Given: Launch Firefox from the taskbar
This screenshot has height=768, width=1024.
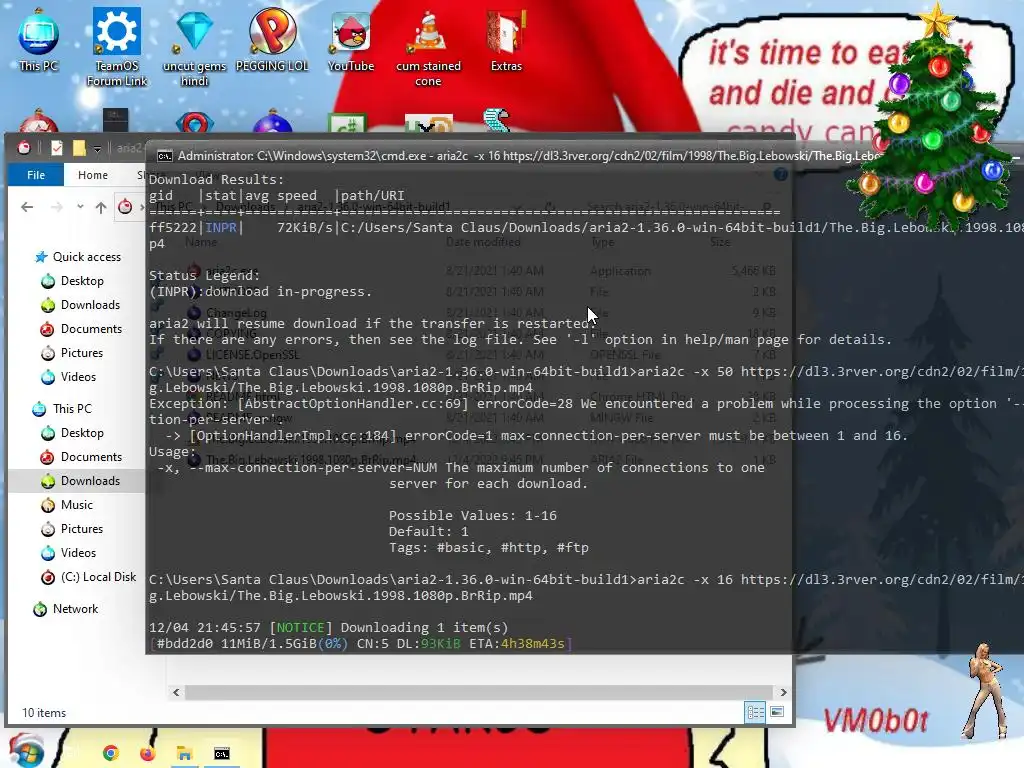Looking at the screenshot, I should (x=148, y=754).
